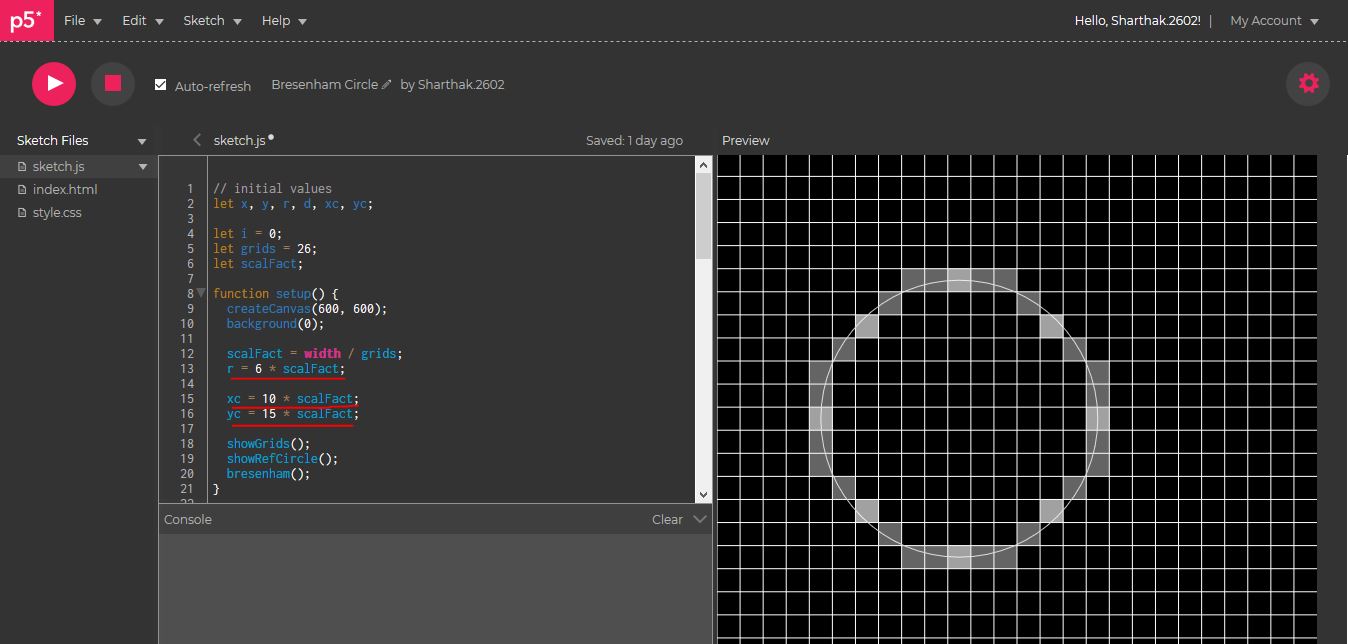
Task: Stop the running sketch
Action: tap(112, 83)
